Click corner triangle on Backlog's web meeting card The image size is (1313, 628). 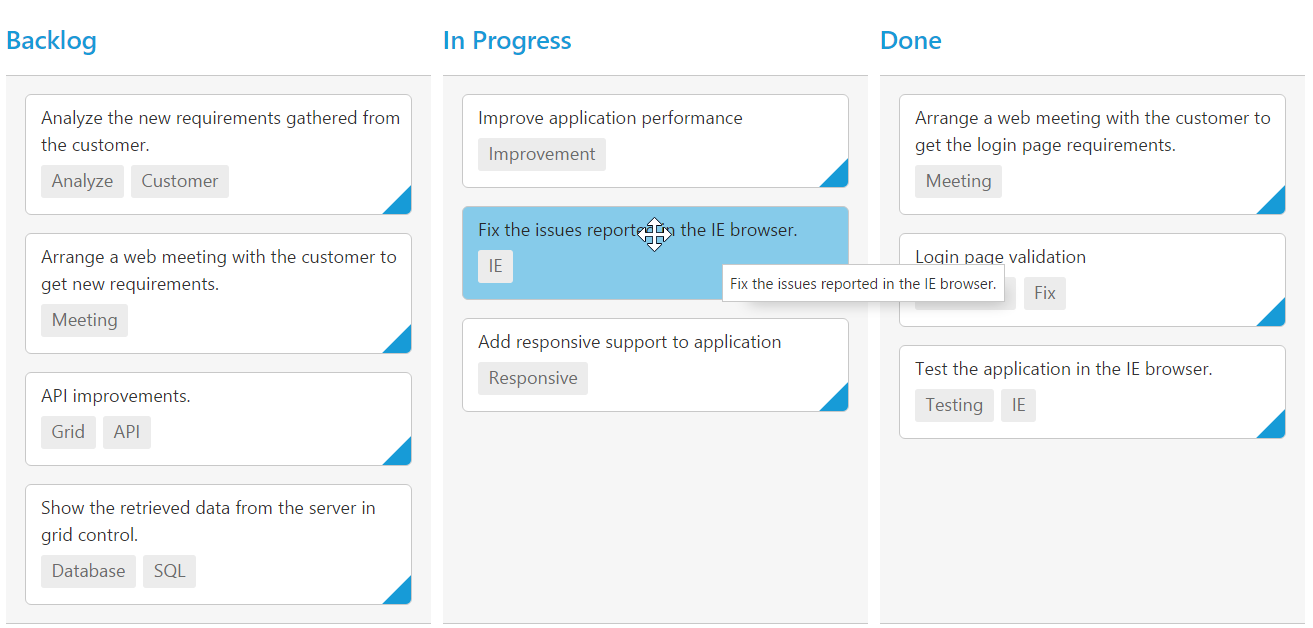pos(401,343)
